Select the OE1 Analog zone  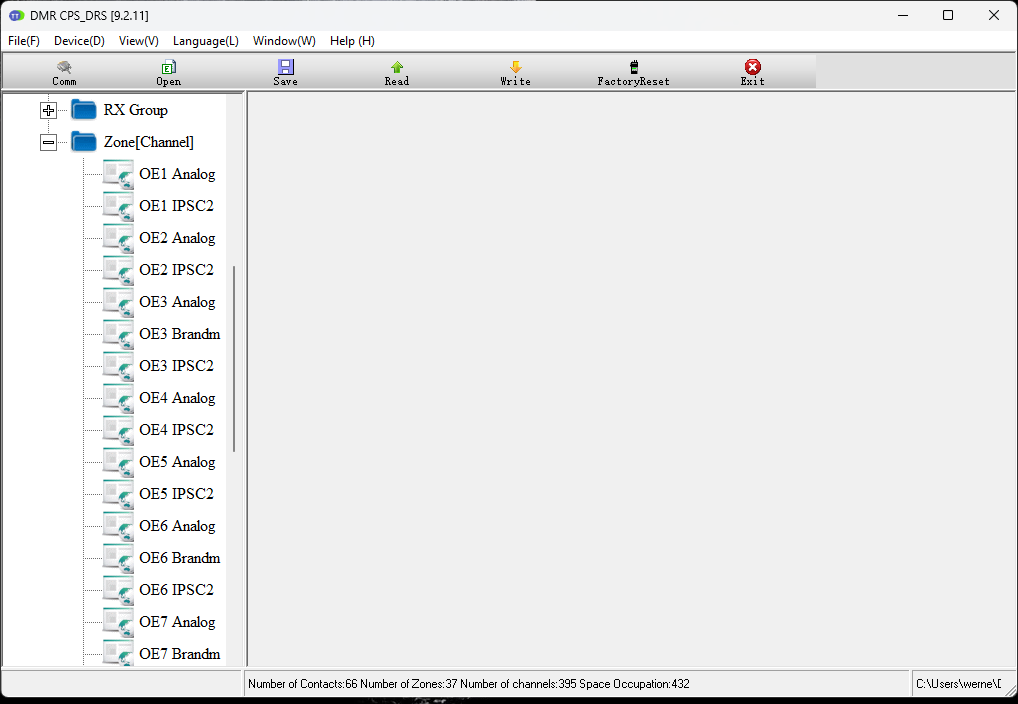point(177,174)
